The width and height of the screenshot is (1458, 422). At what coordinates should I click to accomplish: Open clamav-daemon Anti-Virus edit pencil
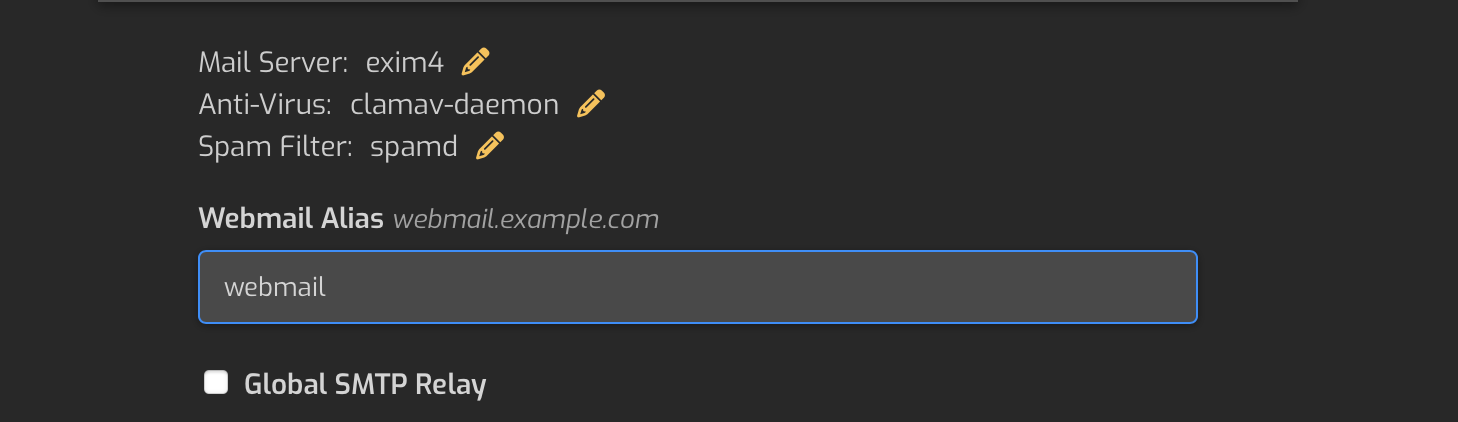tap(591, 104)
